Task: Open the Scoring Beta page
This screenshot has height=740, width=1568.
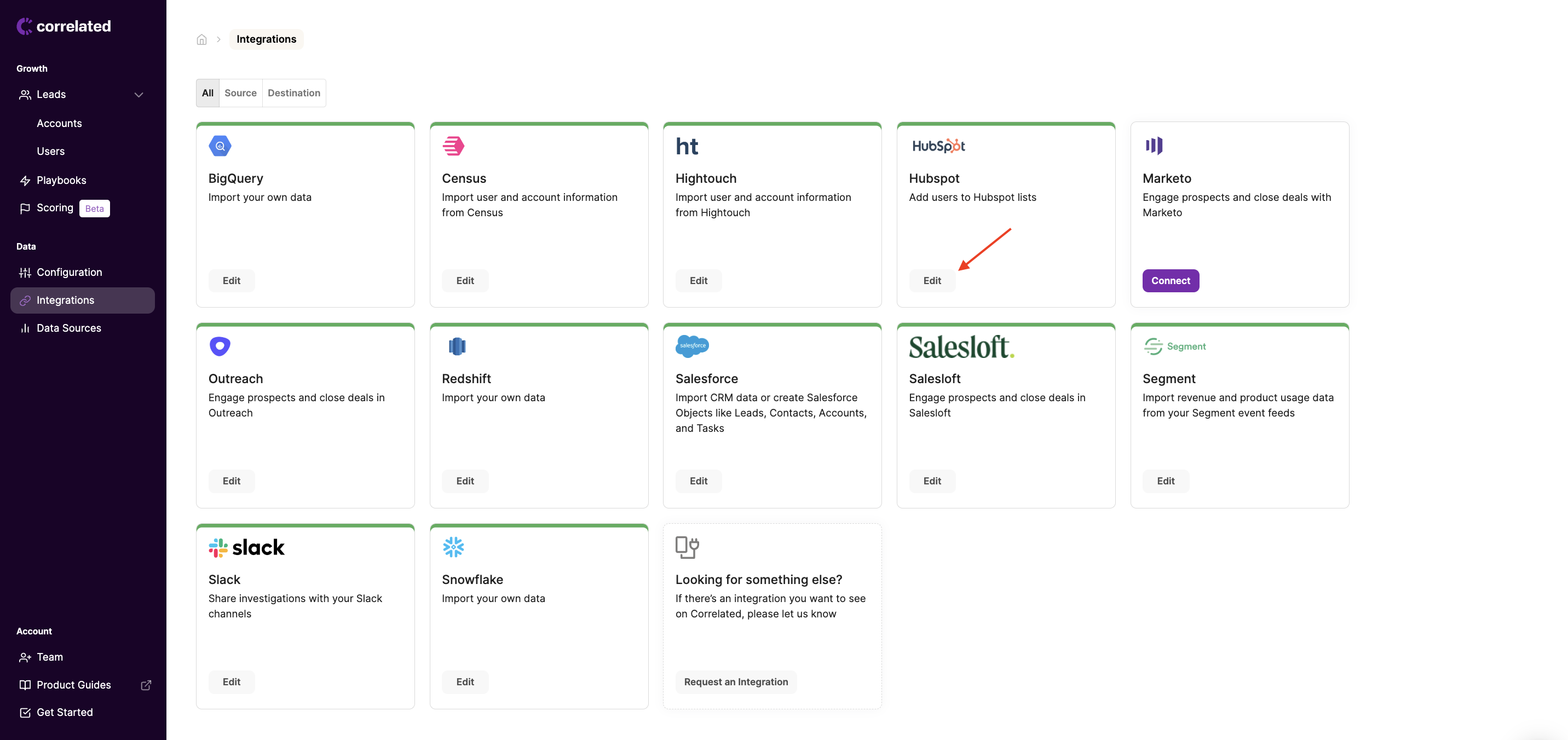Action: pyautogui.click(x=55, y=208)
